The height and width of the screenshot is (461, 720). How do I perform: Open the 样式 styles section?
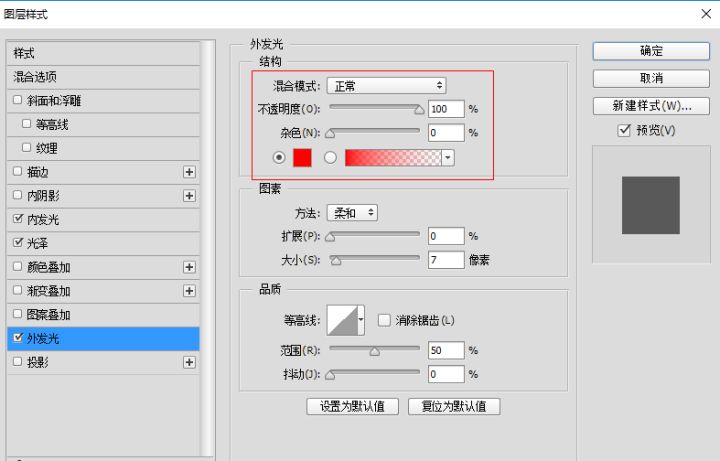(x=103, y=53)
